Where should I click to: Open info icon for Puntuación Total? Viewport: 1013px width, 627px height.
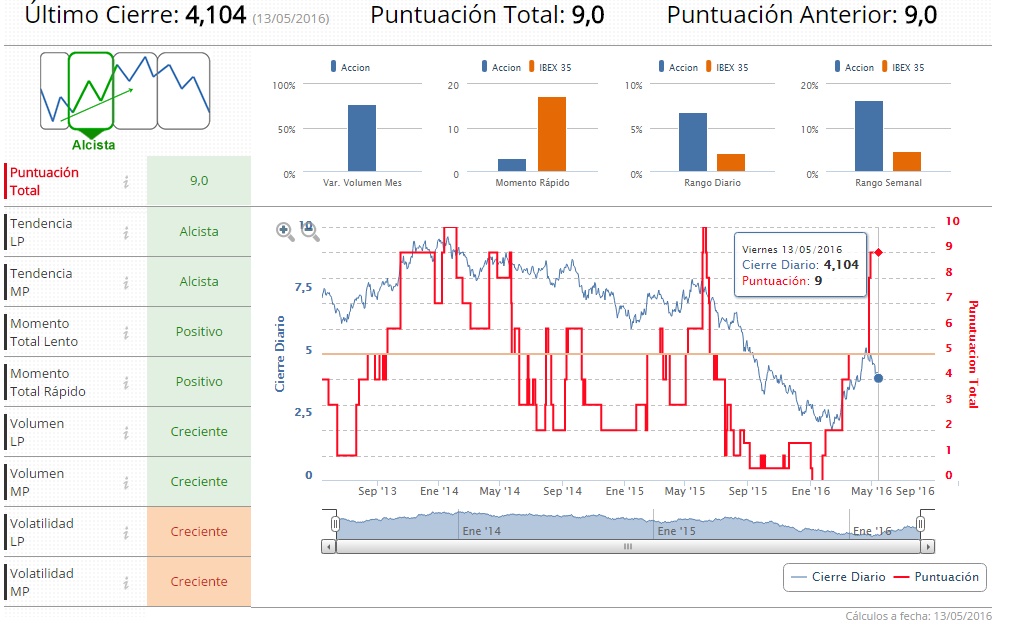tap(126, 182)
